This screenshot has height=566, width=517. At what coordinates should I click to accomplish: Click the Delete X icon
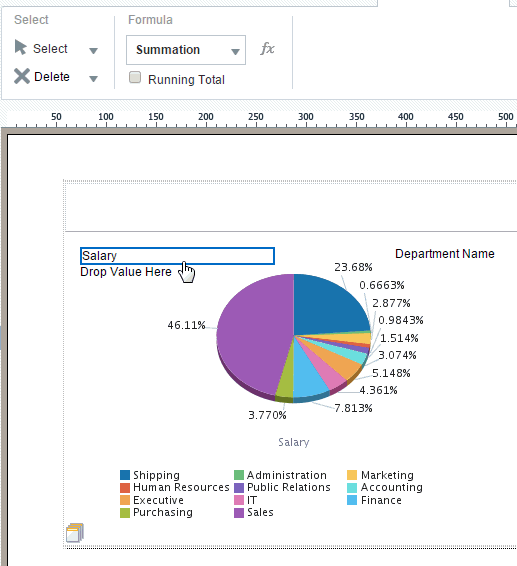click(22, 76)
